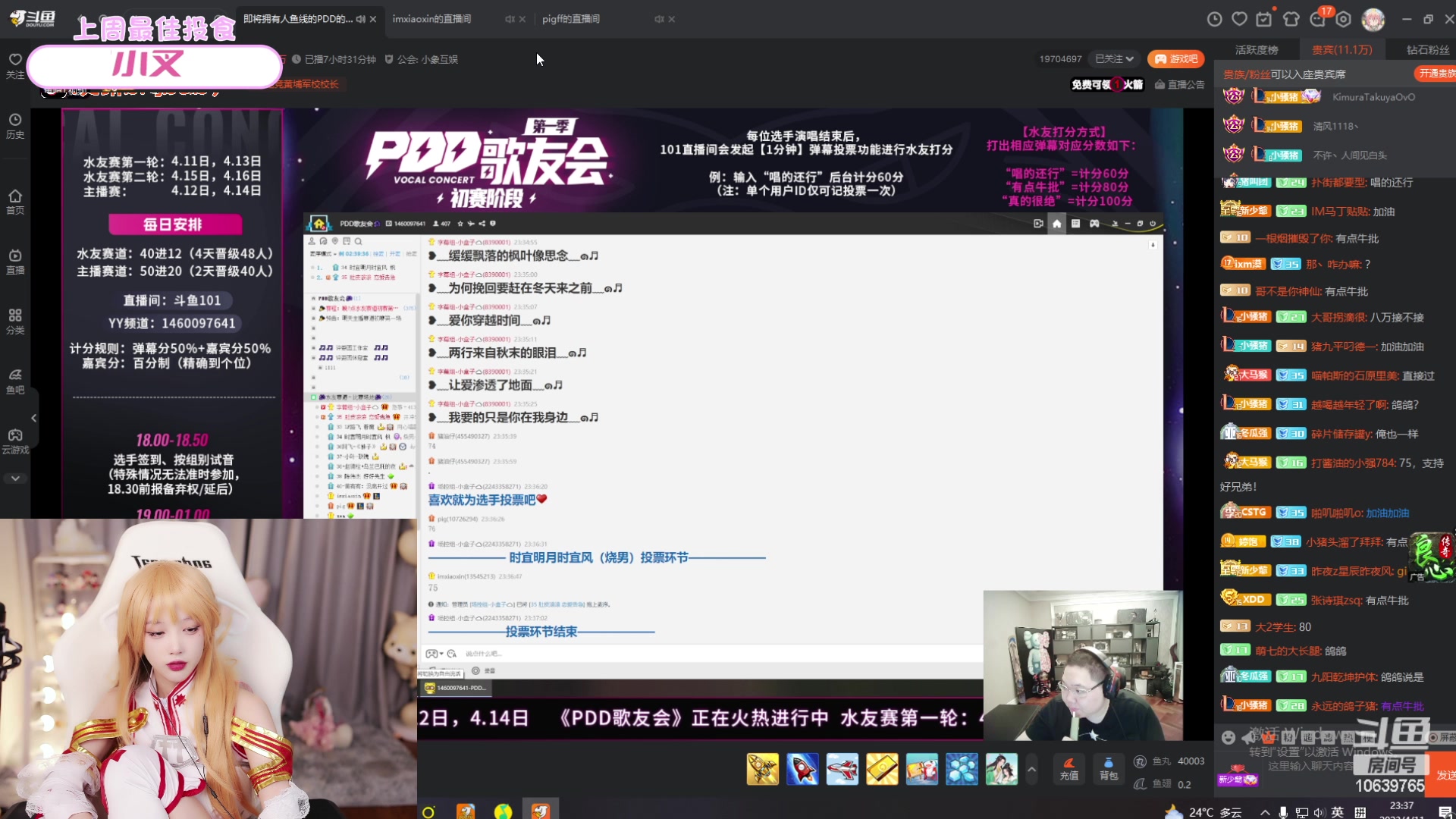The image size is (1456, 819).
Task: Open 鱼吧 community in sidebar
Action: [15, 381]
